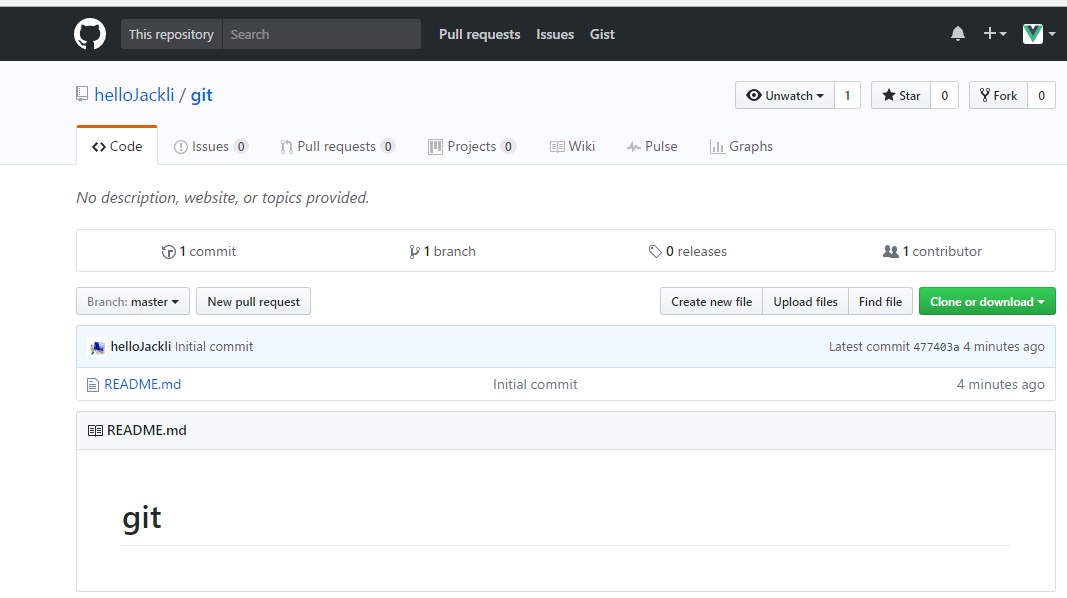This screenshot has height=598, width=1067.
Task: Open Pull requests in top navigation
Action: coord(480,34)
